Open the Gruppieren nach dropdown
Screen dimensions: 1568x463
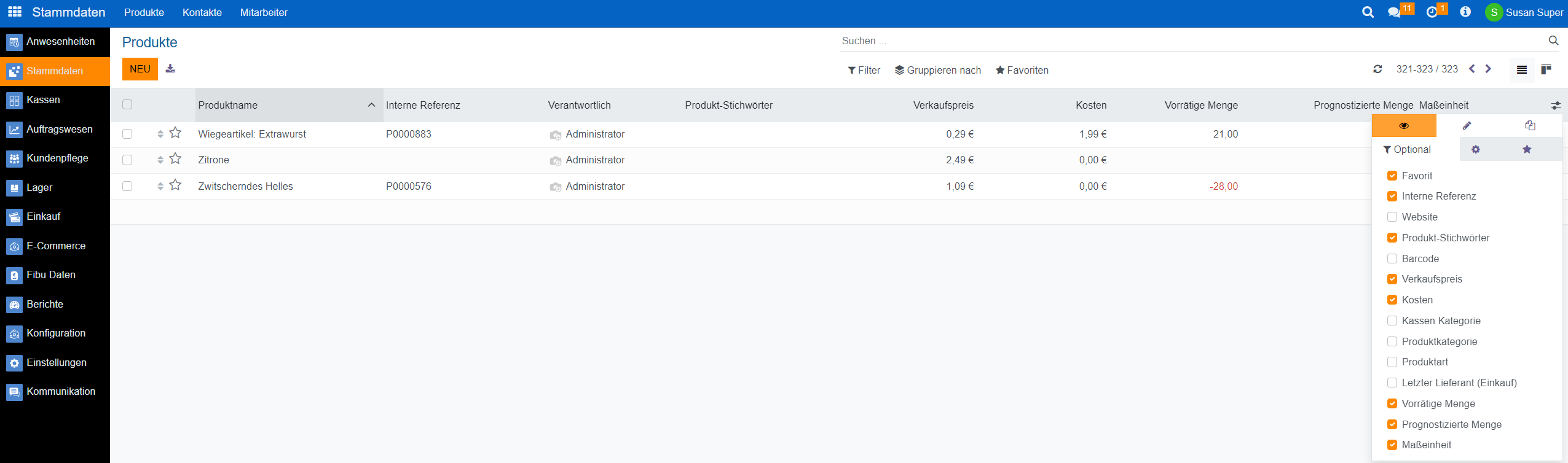(937, 70)
